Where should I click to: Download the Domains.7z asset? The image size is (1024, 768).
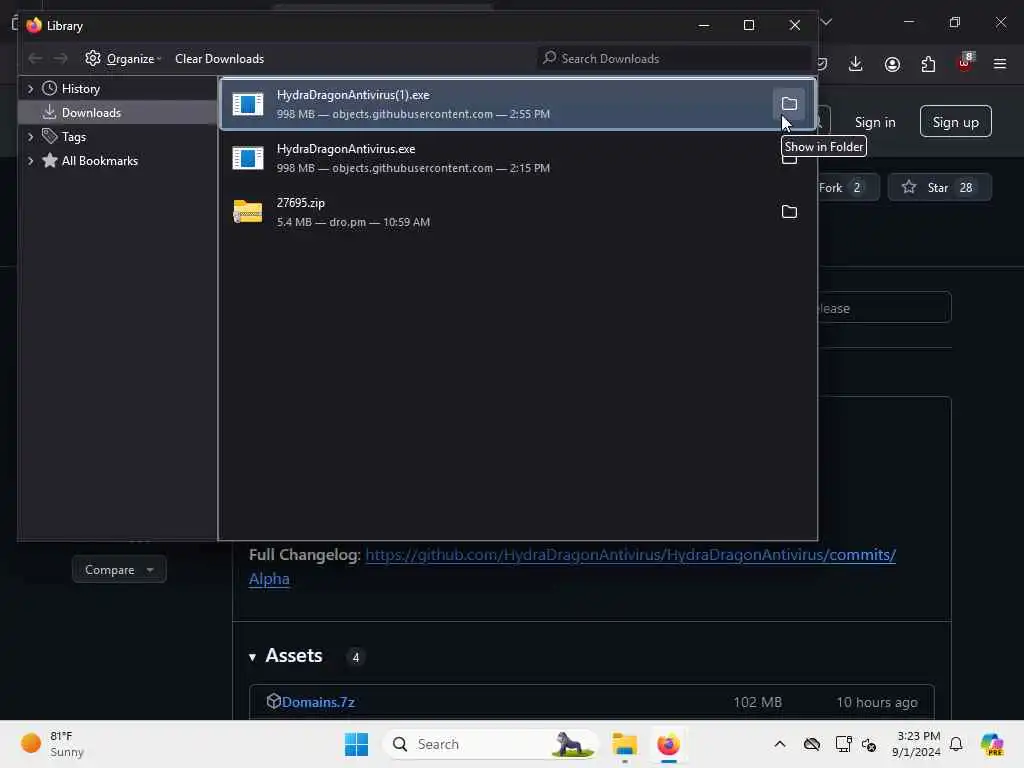click(317, 702)
